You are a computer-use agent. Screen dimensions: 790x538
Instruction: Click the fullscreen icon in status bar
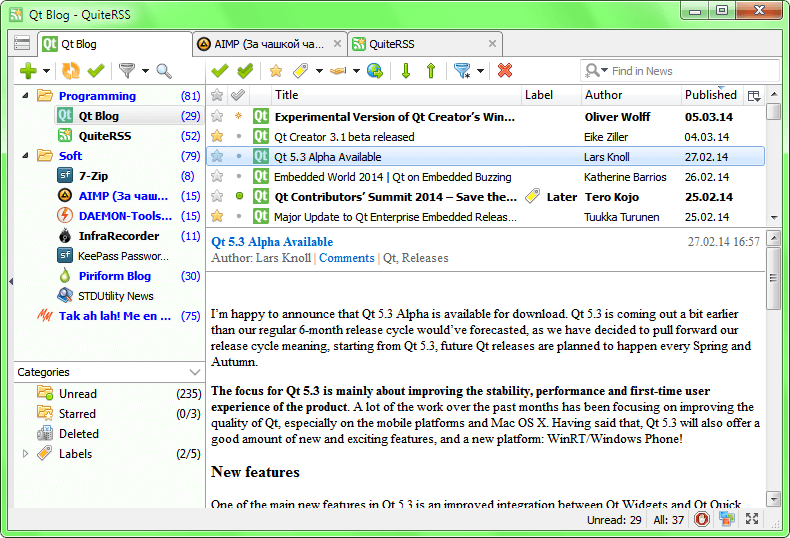pos(752,519)
